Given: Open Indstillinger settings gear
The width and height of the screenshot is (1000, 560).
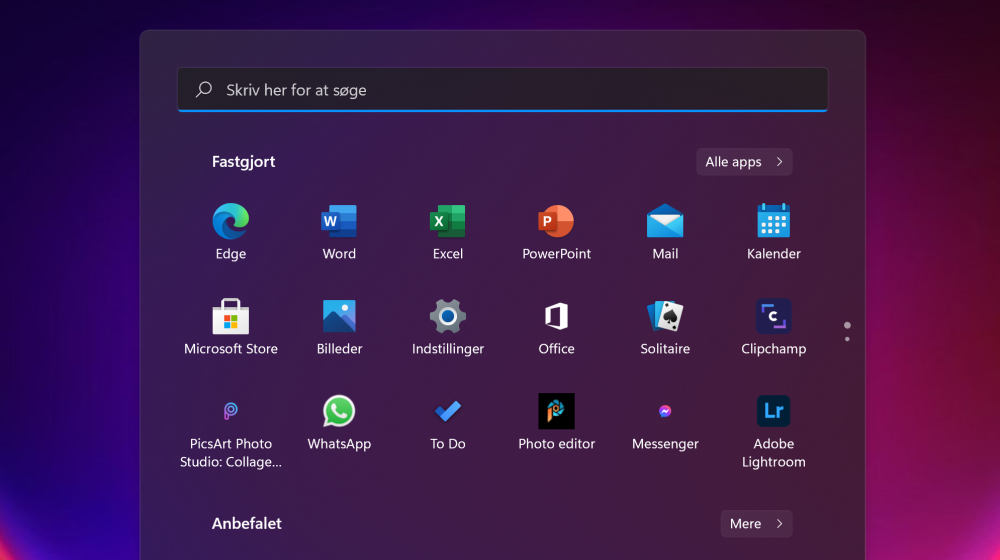Looking at the screenshot, I should [x=448, y=317].
